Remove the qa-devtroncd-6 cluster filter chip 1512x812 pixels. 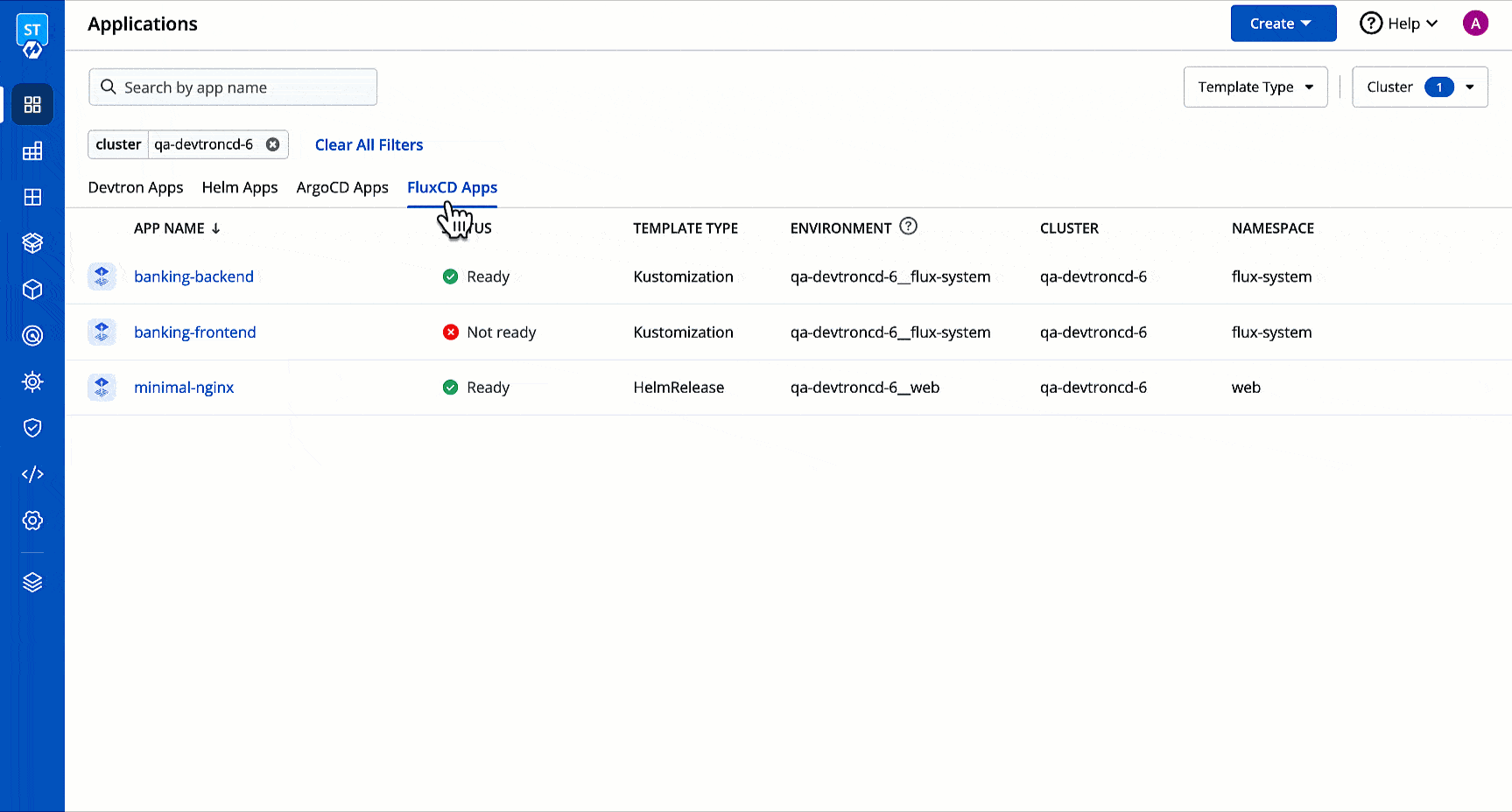[273, 144]
